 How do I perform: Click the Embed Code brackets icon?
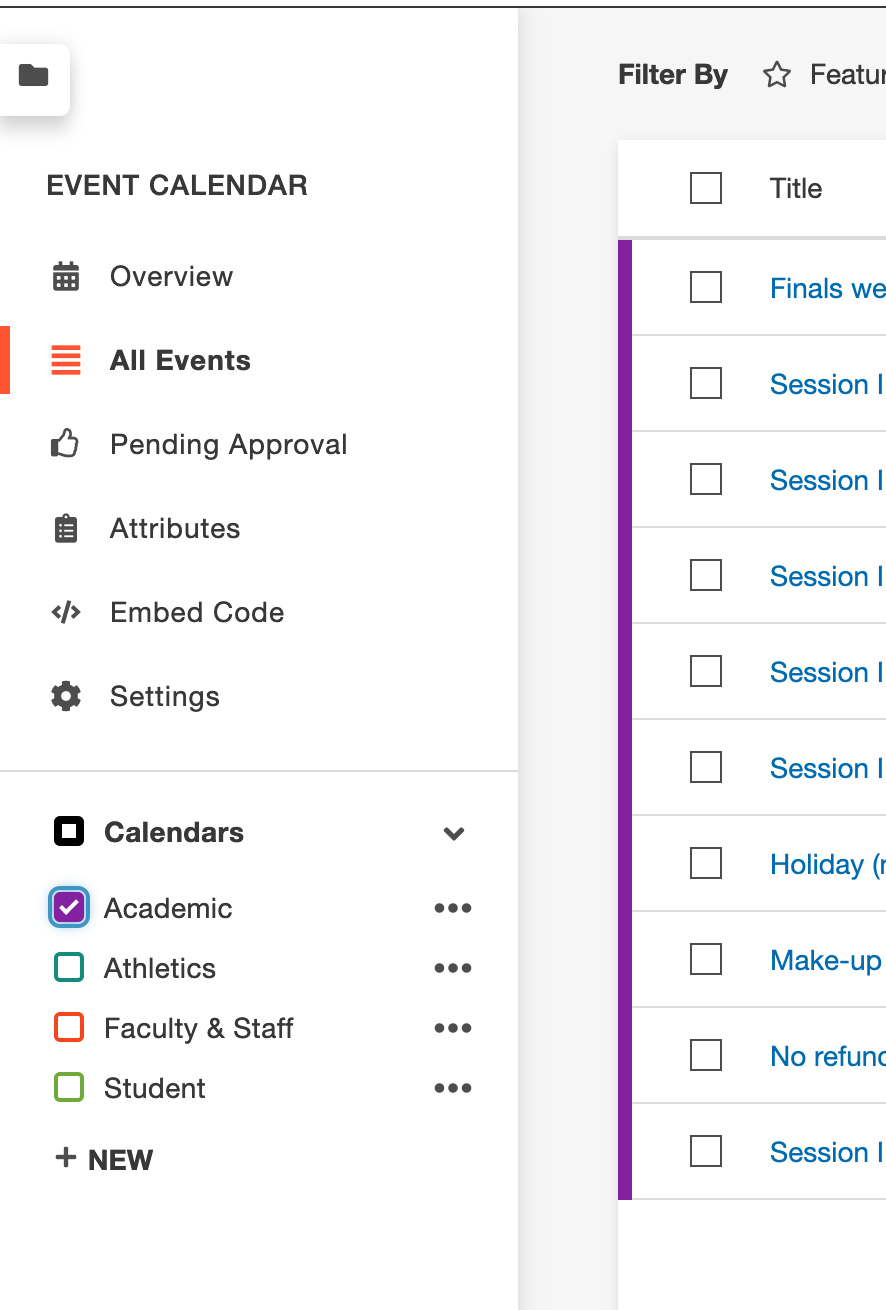point(66,612)
